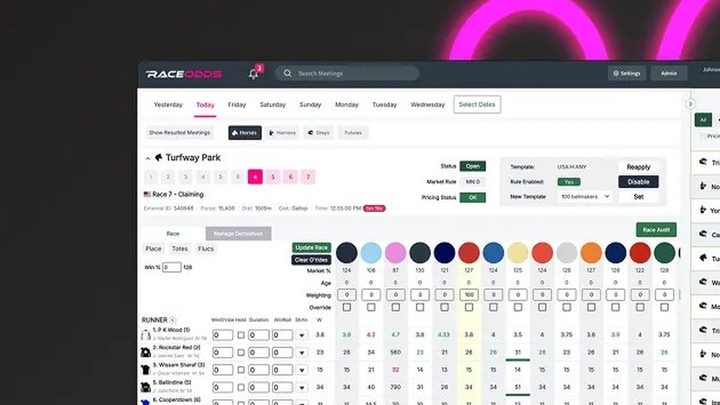Viewport: 720px width, 405px height.
Task: Click P K Wood's jockey silk icon
Action: tap(146, 335)
